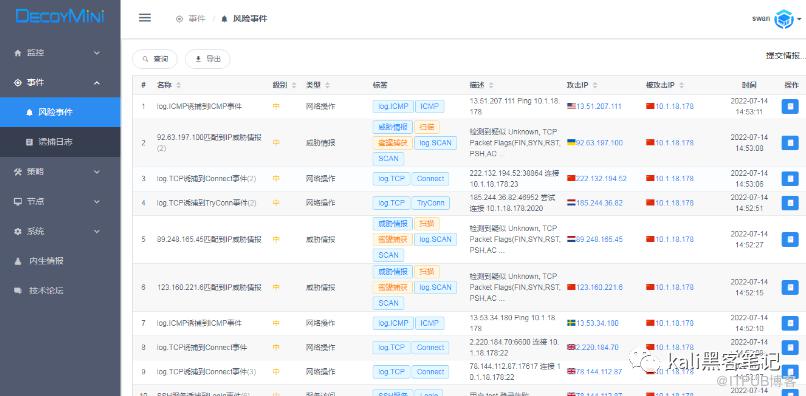This screenshot has height=396, width=806.
Task: Click the log.ICMP tag in row 1
Action: (393, 106)
